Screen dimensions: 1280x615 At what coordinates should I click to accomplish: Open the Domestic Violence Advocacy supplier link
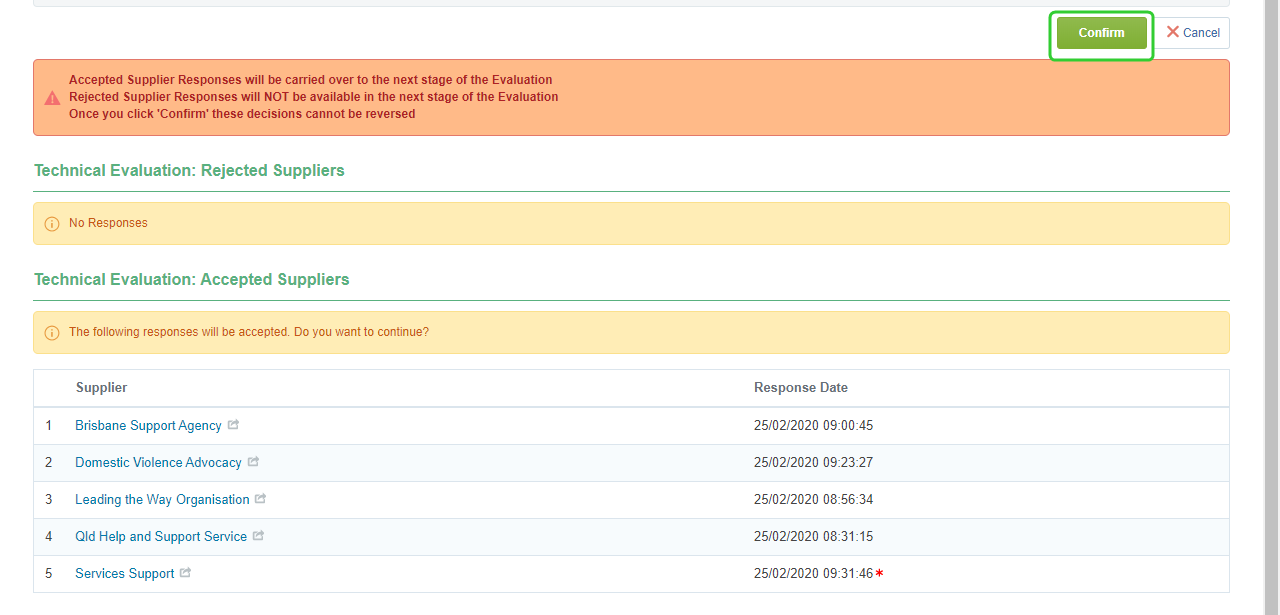158,463
